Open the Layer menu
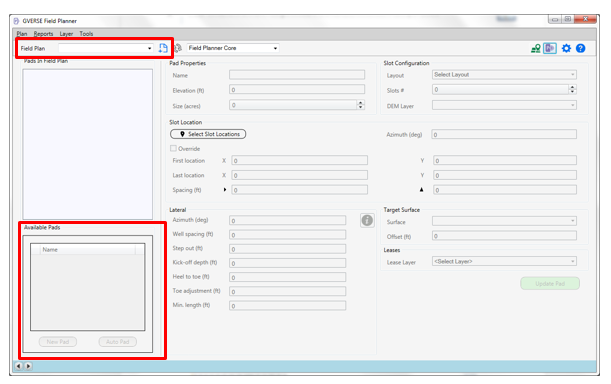Viewport: 611px width, 384px height. [x=66, y=34]
